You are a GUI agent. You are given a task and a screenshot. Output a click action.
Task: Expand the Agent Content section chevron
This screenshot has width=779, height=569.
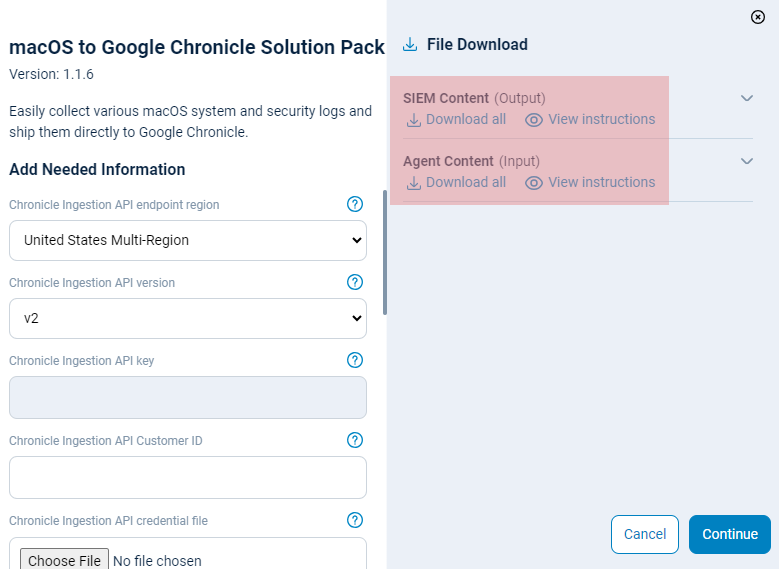pyautogui.click(x=746, y=161)
